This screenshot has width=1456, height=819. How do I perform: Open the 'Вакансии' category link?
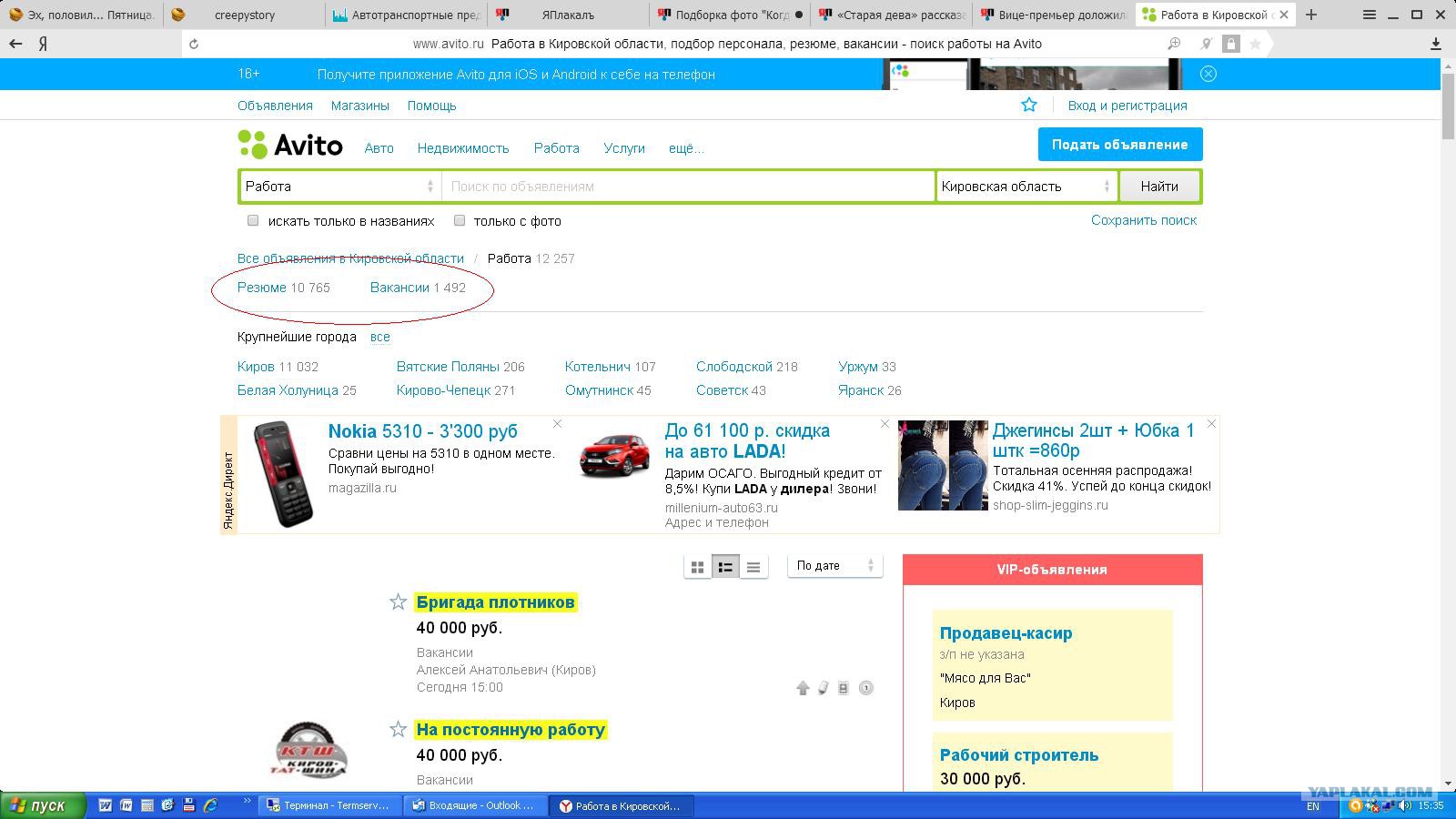coord(399,288)
